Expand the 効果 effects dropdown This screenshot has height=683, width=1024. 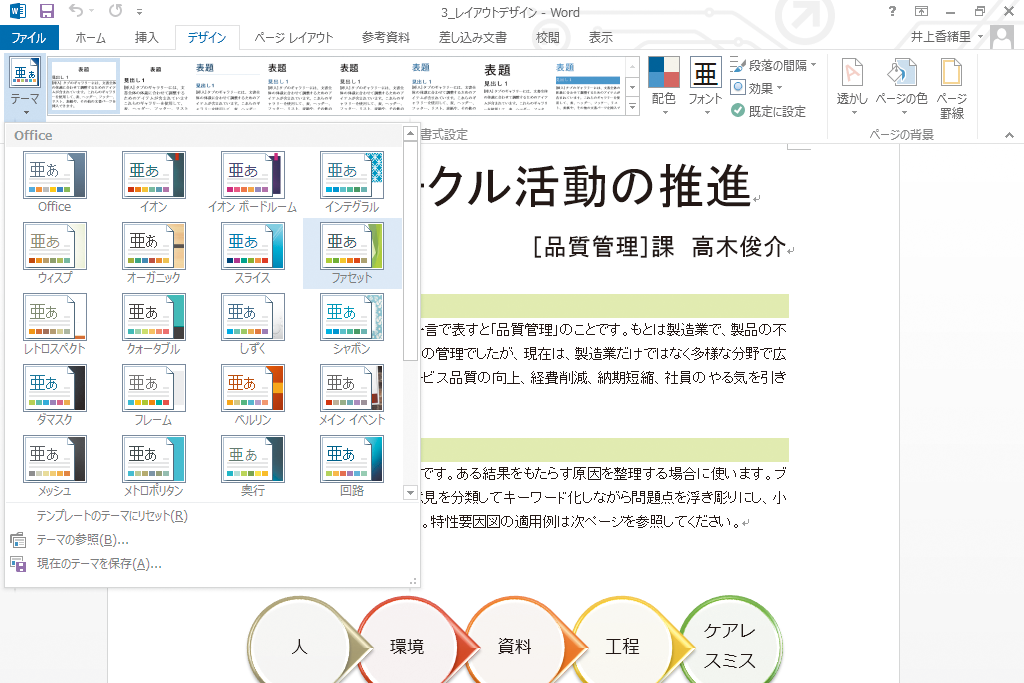(756, 88)
